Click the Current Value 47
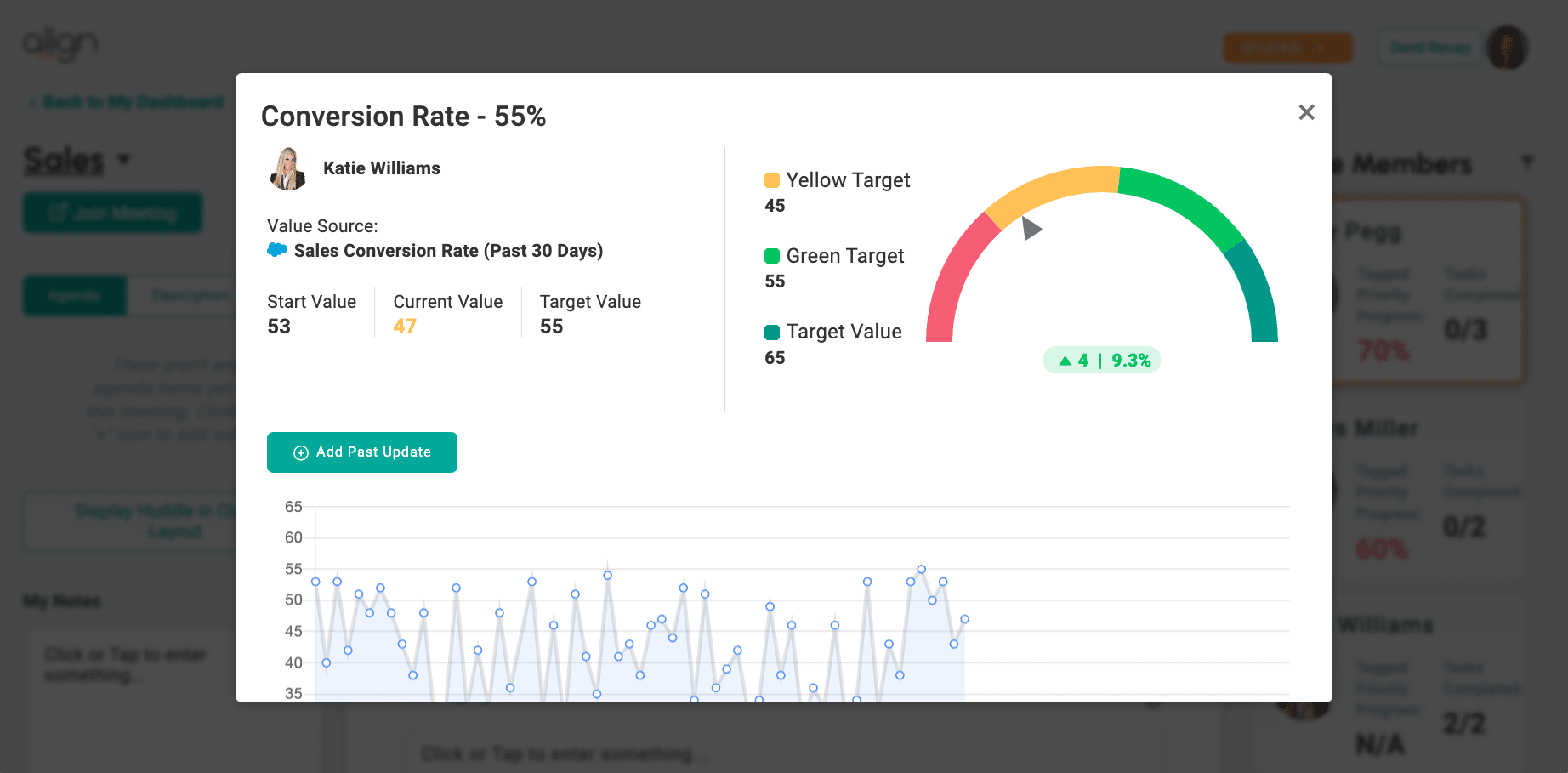This screenshot has height=773, width=1568. point(405,327)
